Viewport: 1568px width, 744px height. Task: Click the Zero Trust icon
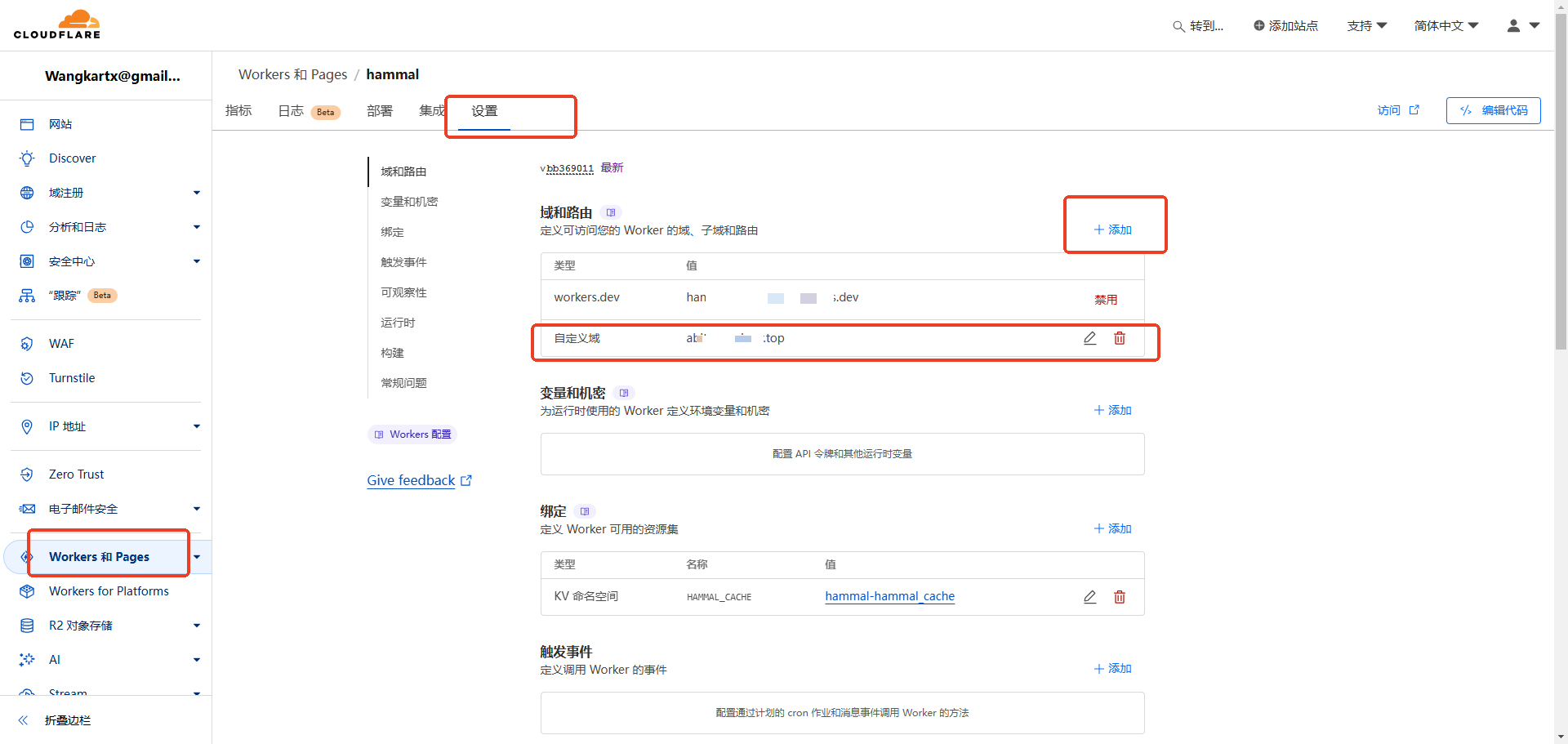tap(27, 474)
